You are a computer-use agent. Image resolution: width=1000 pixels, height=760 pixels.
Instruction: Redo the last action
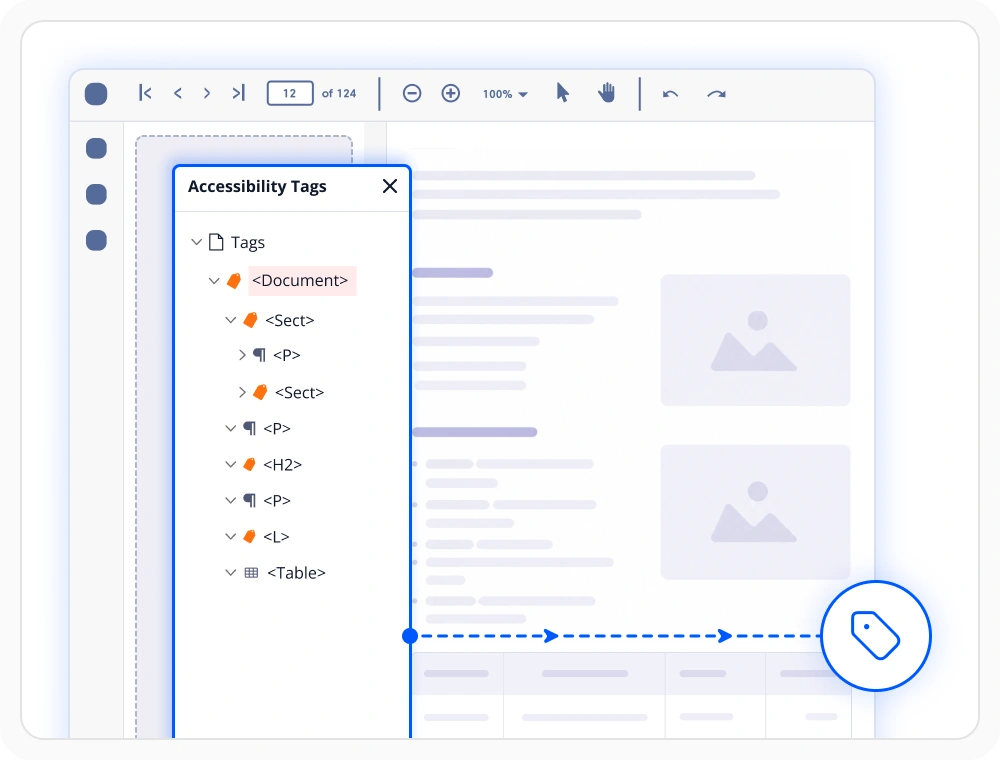(x=716, y=94)
